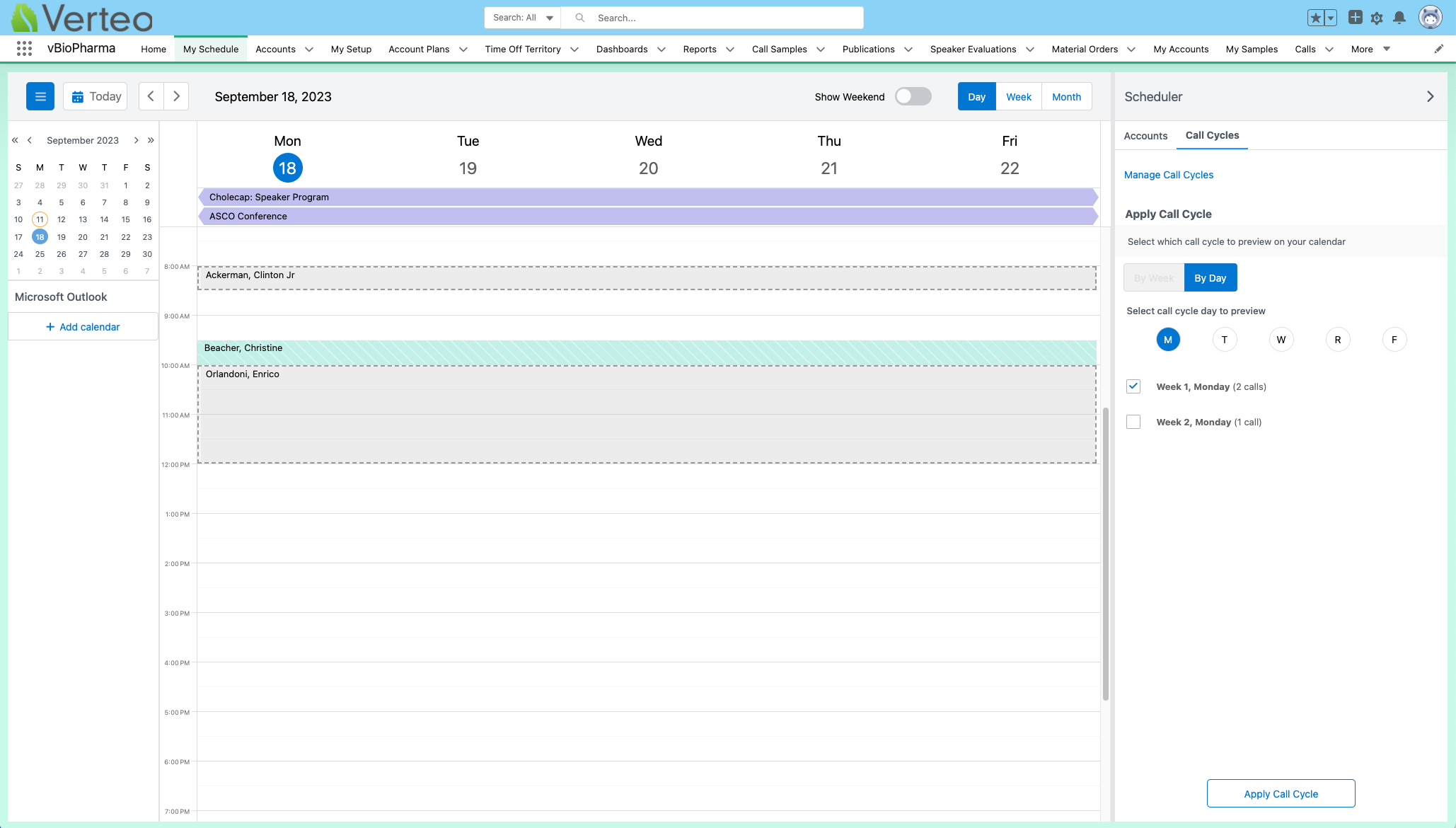
Task: Select Wednesday (W) call cycle day
Action: (x=1281, y=339)
